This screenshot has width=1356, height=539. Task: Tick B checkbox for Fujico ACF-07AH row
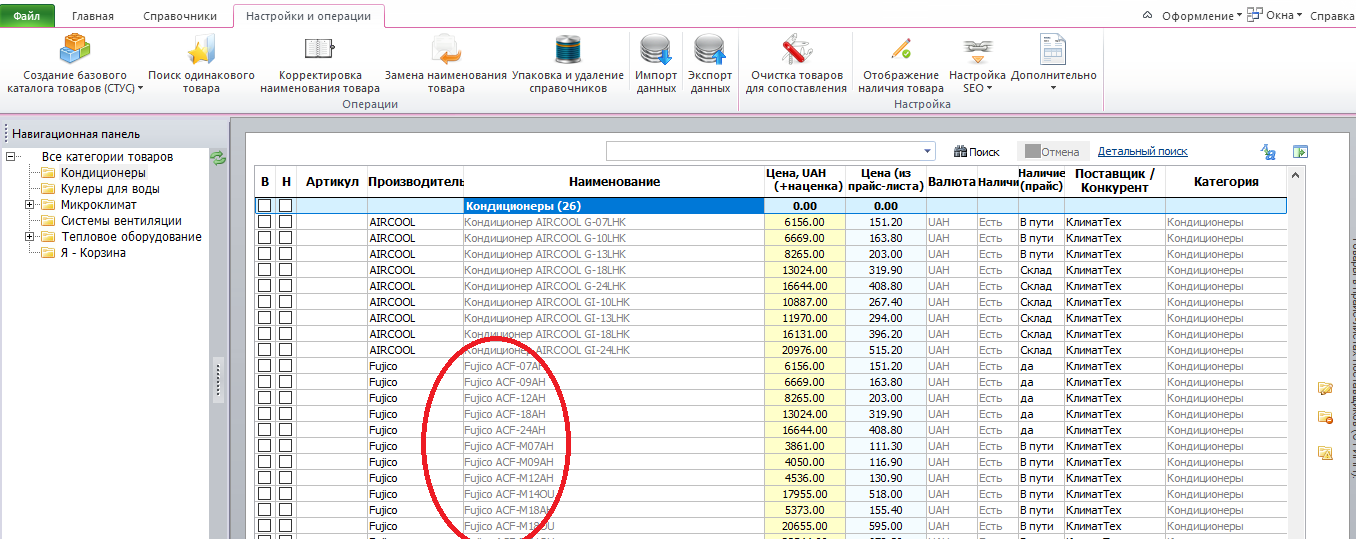click(265, 366)
